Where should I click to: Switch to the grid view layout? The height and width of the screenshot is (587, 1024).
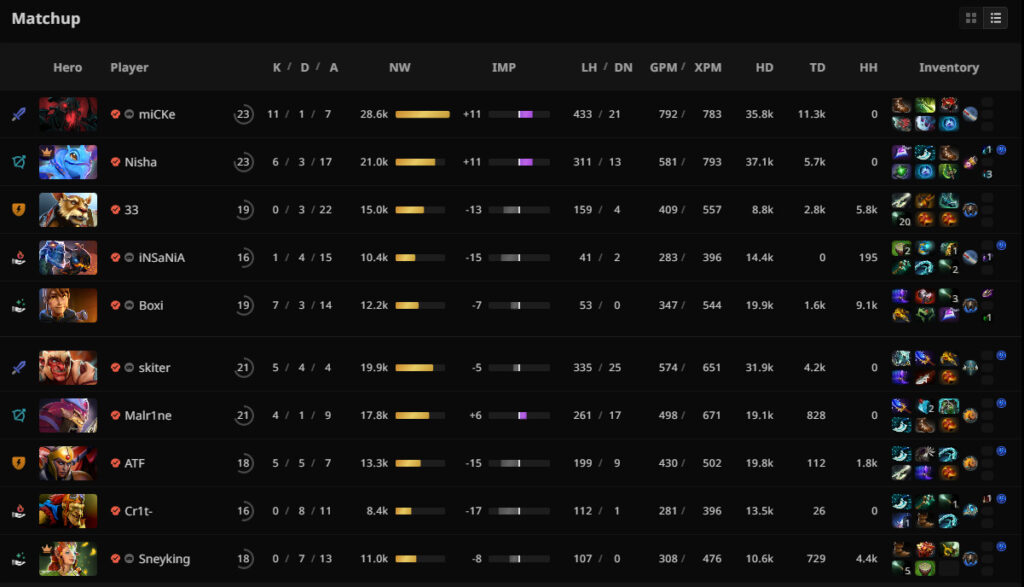click(971, 18)
